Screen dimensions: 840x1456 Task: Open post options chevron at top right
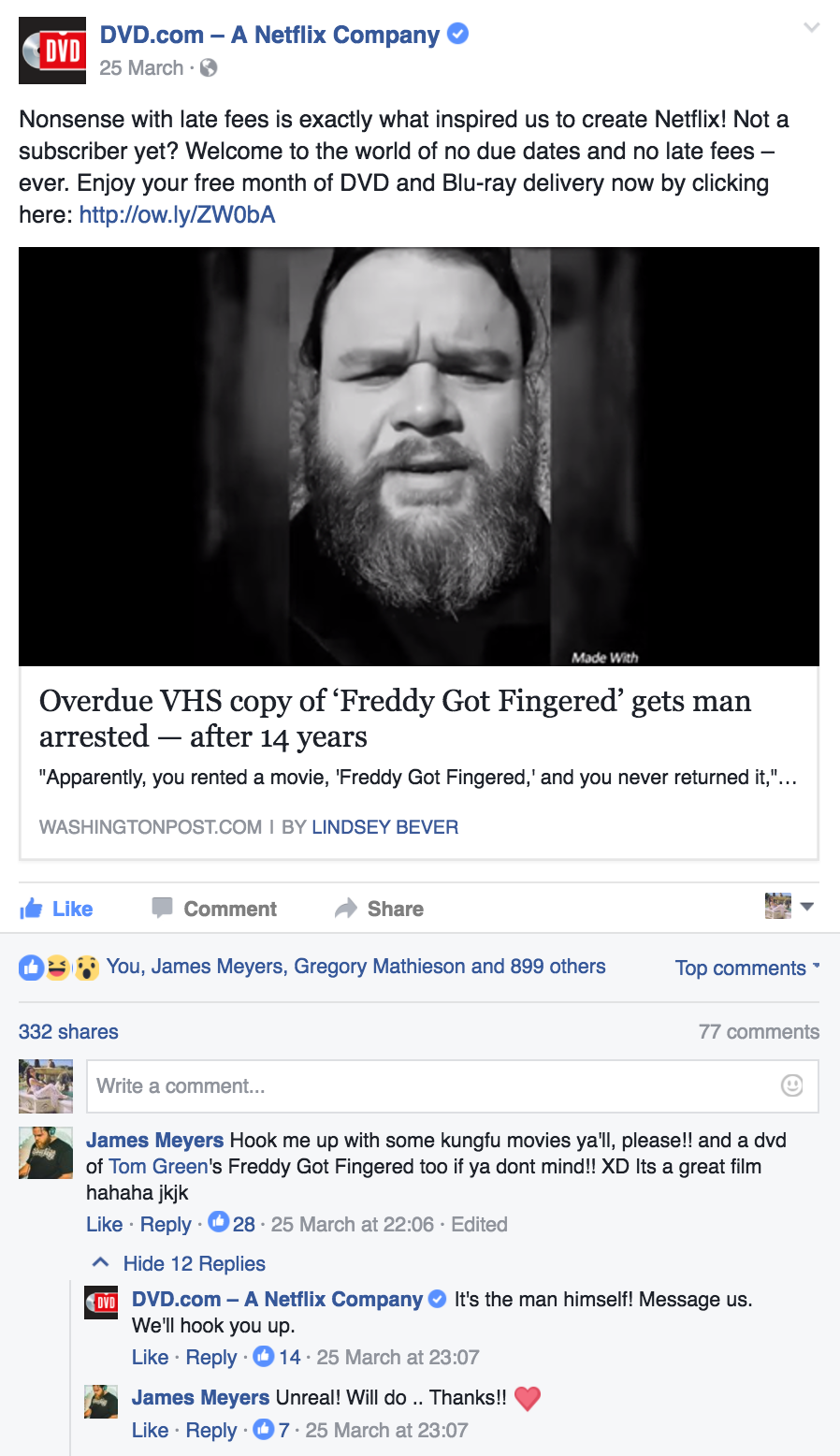(x=811, y=27)
